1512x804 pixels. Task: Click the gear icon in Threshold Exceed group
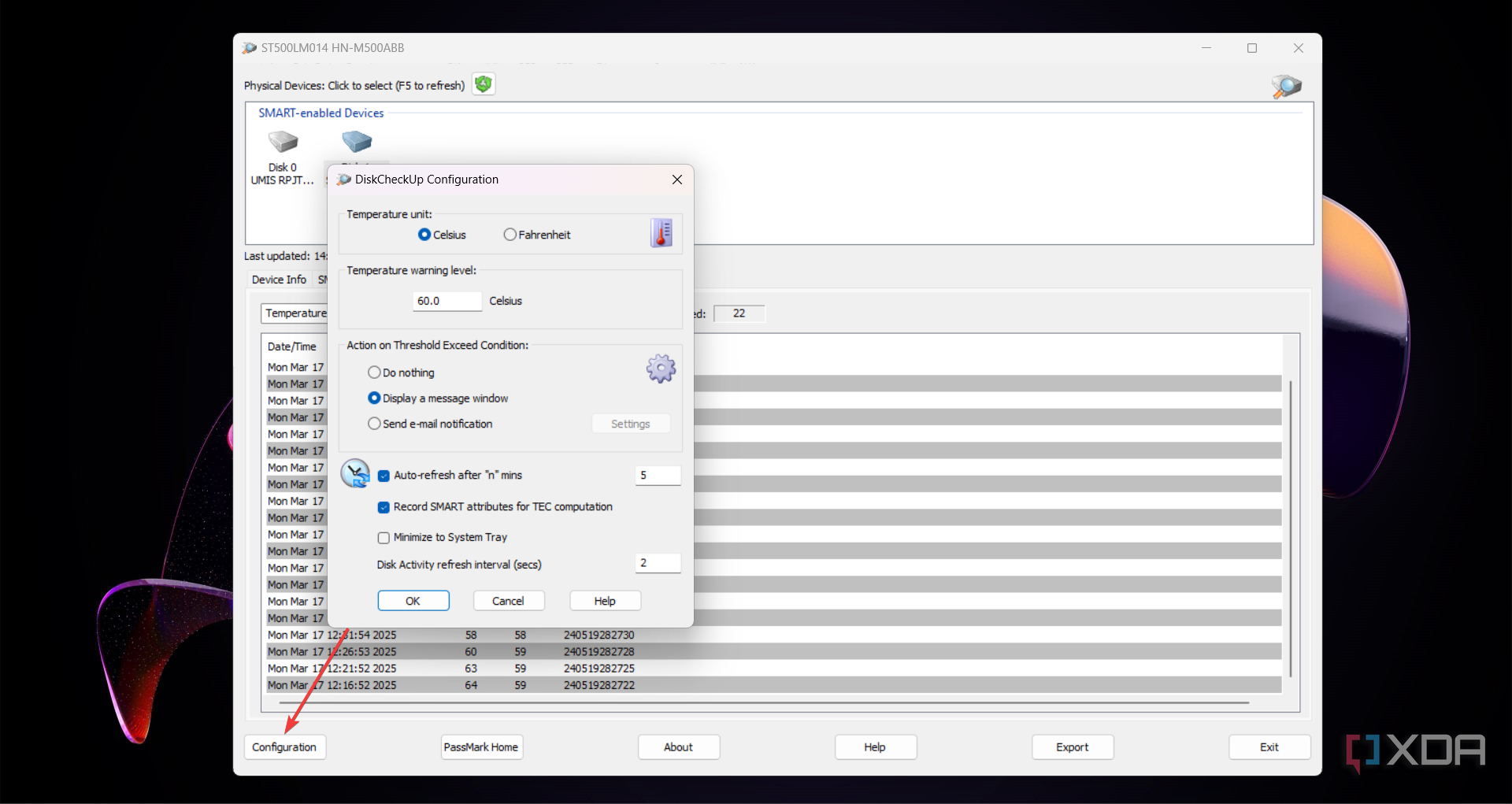(x=661, y=369)
